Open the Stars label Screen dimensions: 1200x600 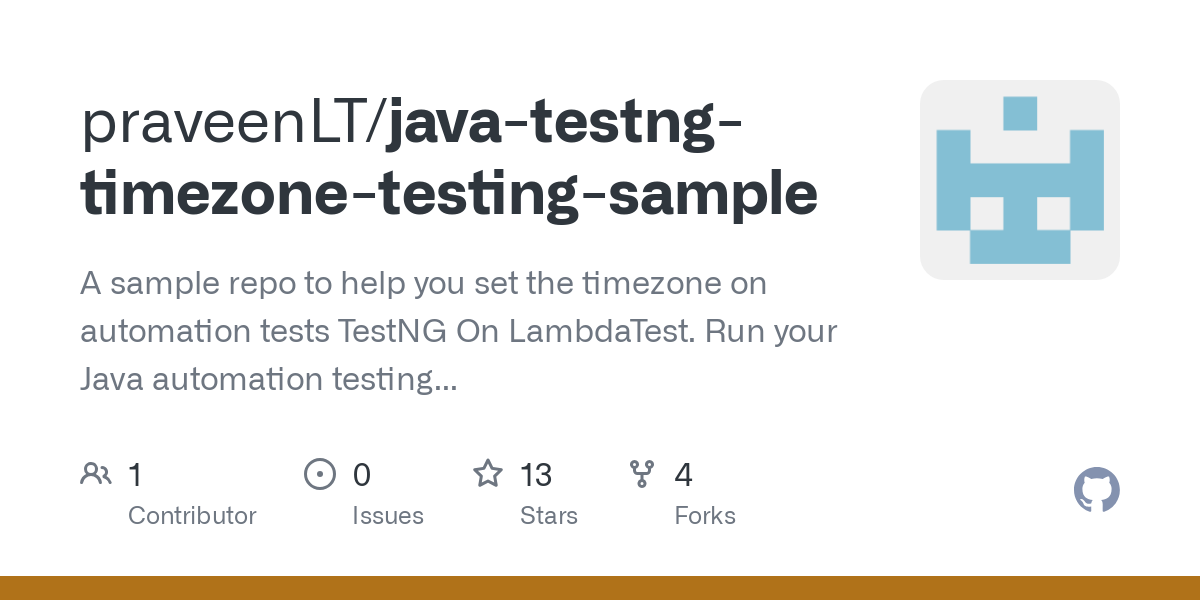point(549,516)
